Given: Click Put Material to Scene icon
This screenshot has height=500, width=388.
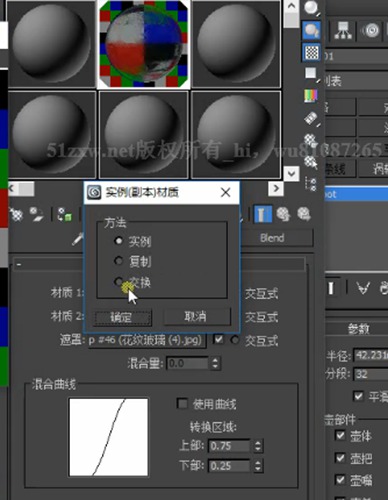Looking at the screenshot, I should [x=37, y=215].
